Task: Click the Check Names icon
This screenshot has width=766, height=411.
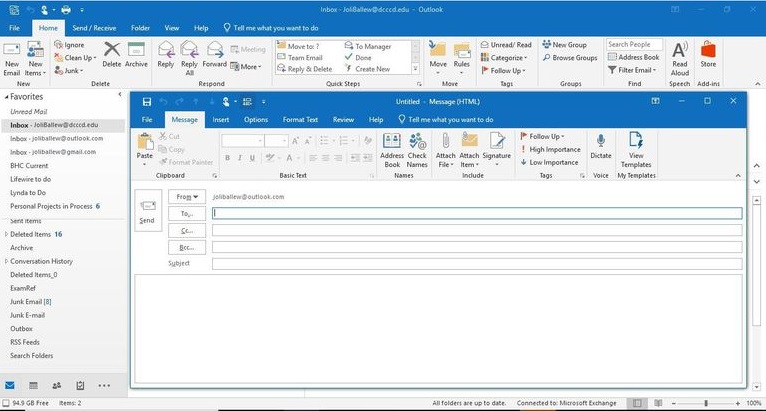Action: click(x=417, y=148)
